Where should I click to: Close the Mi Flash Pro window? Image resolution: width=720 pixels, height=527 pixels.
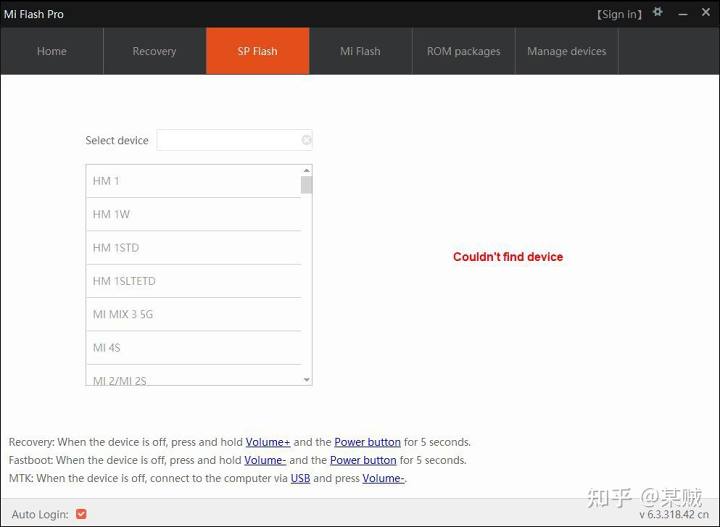(706, 12)
